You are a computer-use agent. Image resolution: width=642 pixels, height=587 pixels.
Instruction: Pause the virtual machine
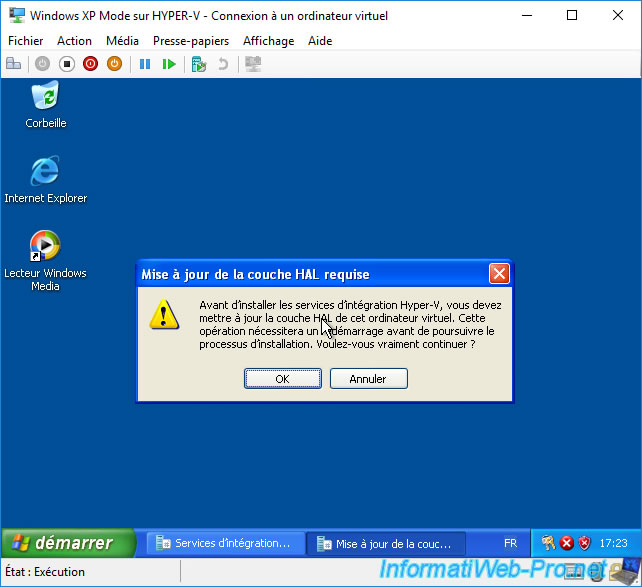pos(145,64)
